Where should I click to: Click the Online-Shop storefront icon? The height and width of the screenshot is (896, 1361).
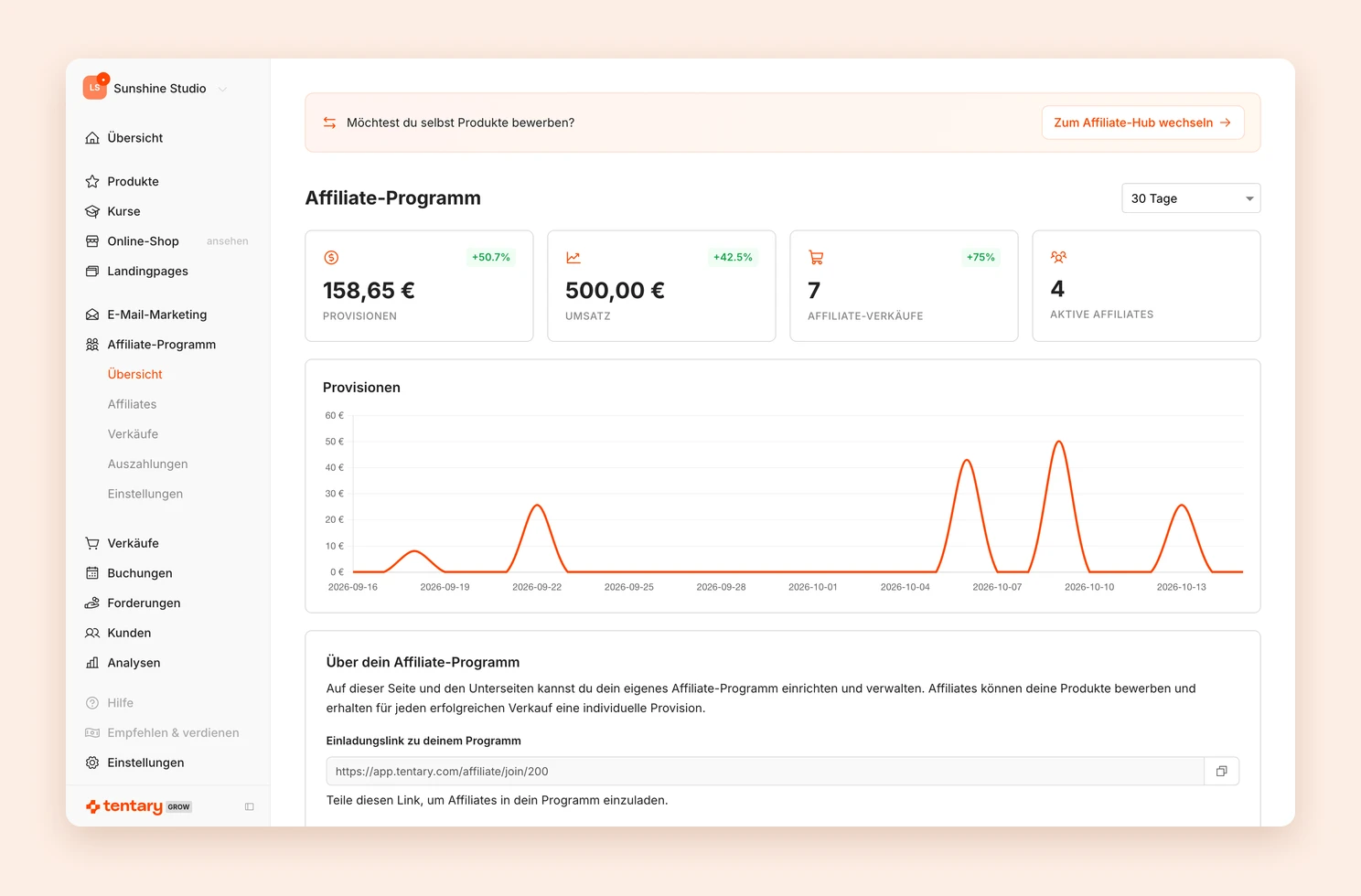pyautogui.click(x=92, y=241)
